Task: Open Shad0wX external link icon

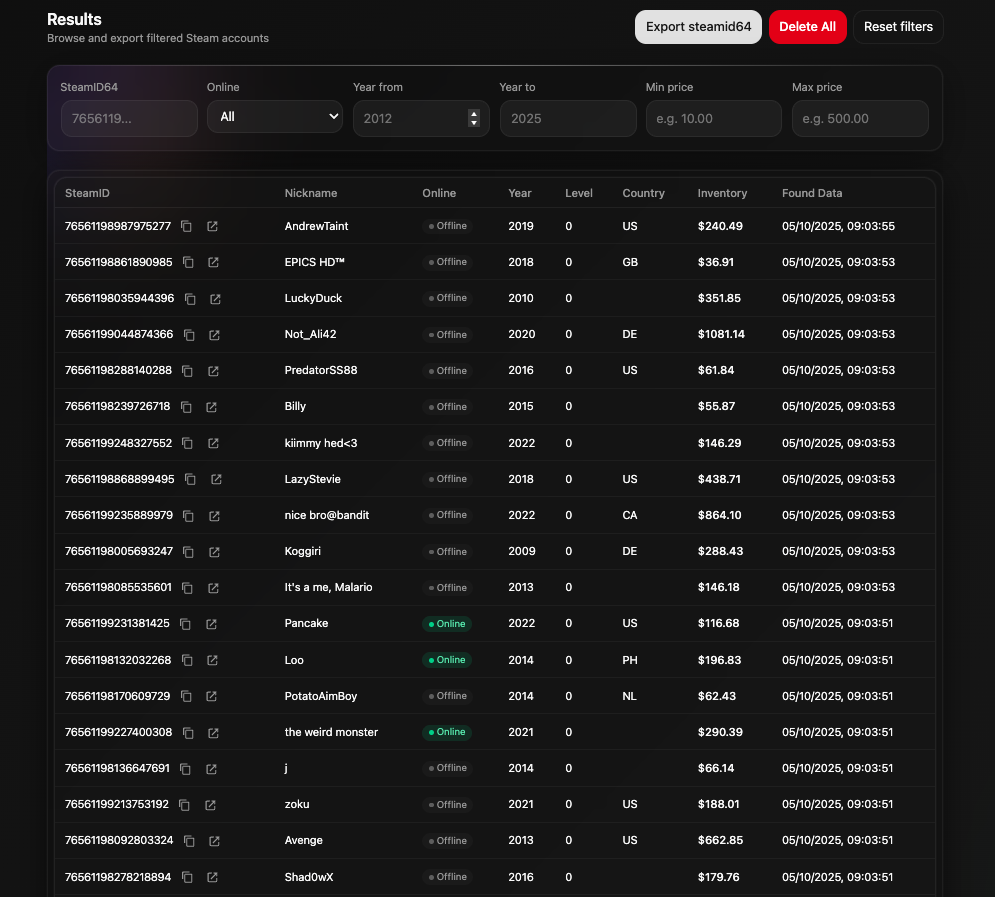Action: [212, 877]
